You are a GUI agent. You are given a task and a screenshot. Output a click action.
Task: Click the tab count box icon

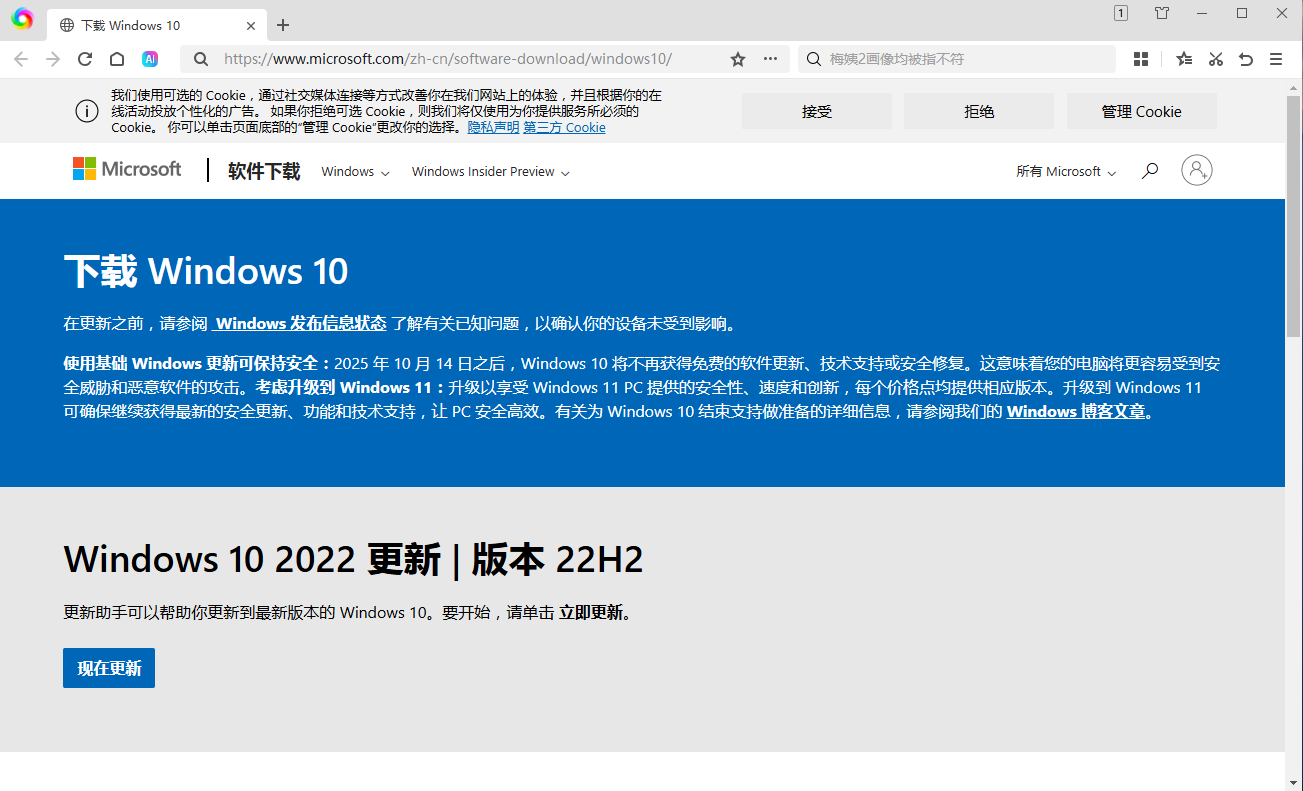tap(1121, 13)
